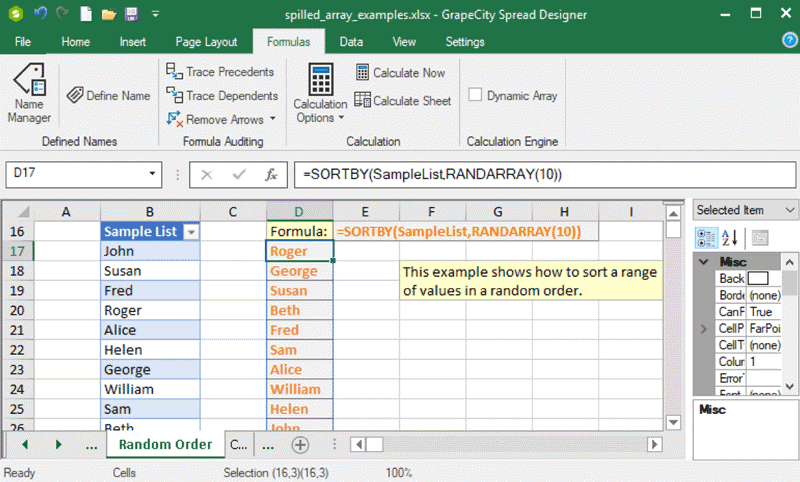Click the Back color swatch property
Screen dimensions: 800x482
pyautogui.click(x=758, y=278)
